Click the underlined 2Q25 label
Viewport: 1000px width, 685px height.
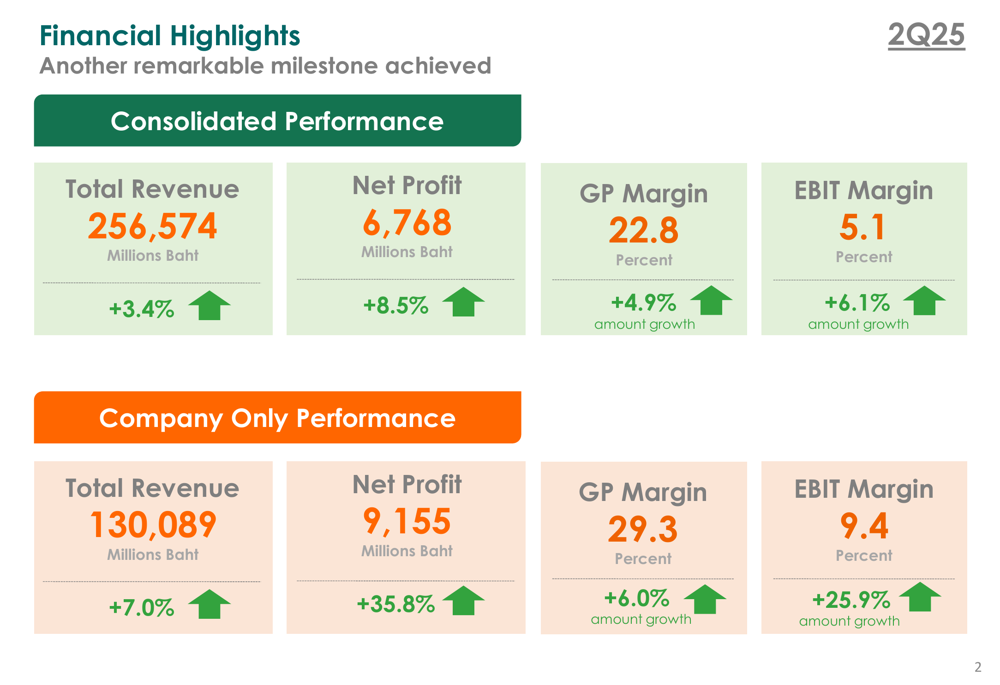[x=926, y=36]
